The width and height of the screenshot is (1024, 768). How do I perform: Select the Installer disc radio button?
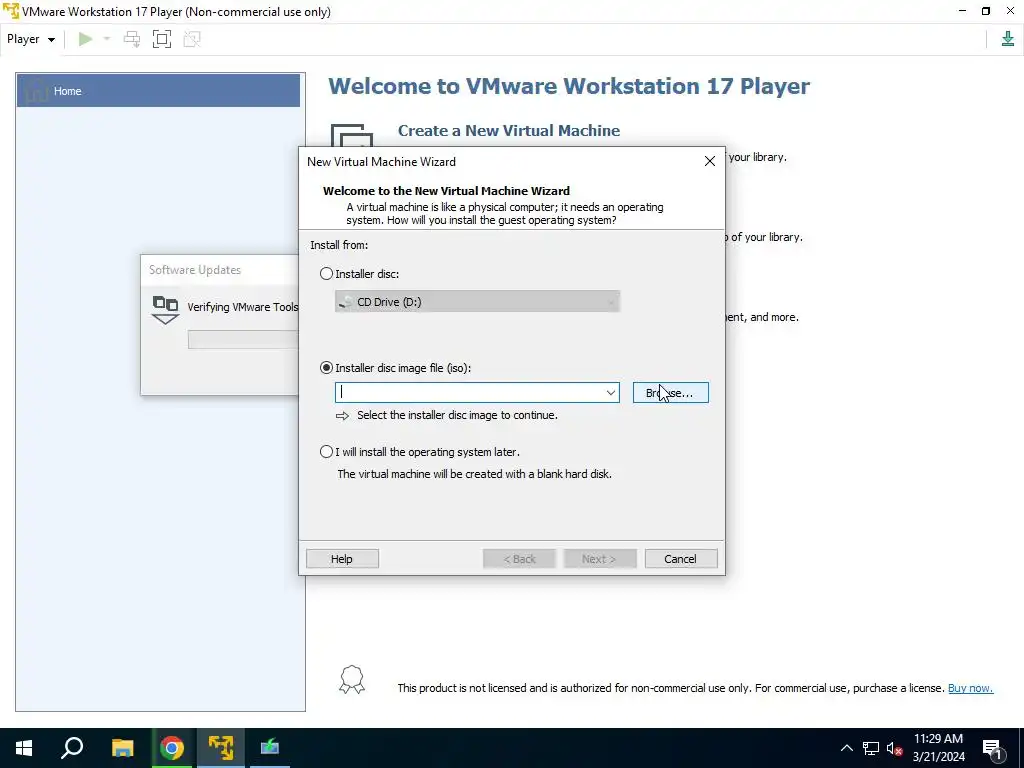[x=326, y=274]
